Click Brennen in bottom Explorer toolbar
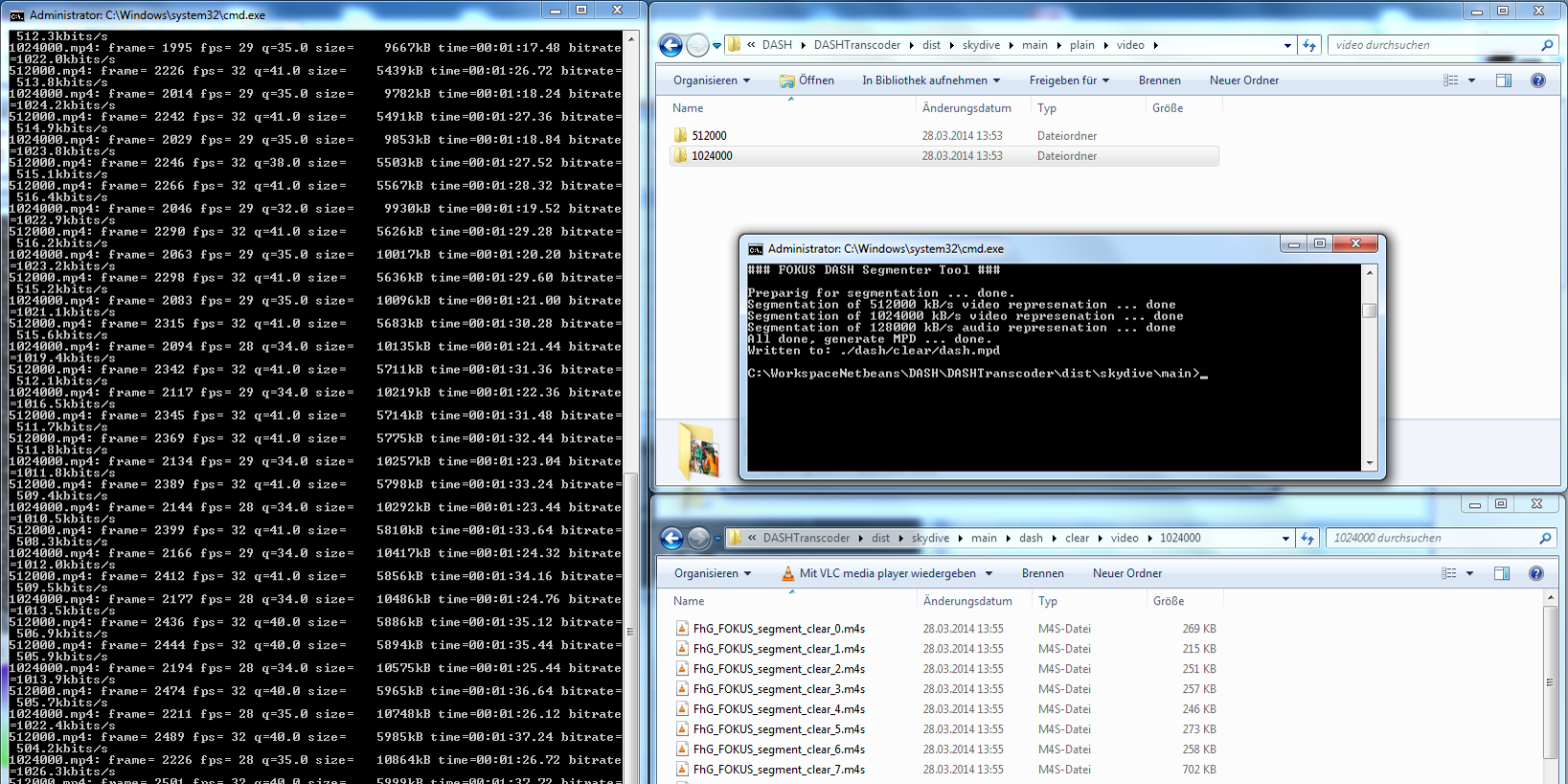The image size is (1568, 784). pyautogui.click(x=1042, y=573)
